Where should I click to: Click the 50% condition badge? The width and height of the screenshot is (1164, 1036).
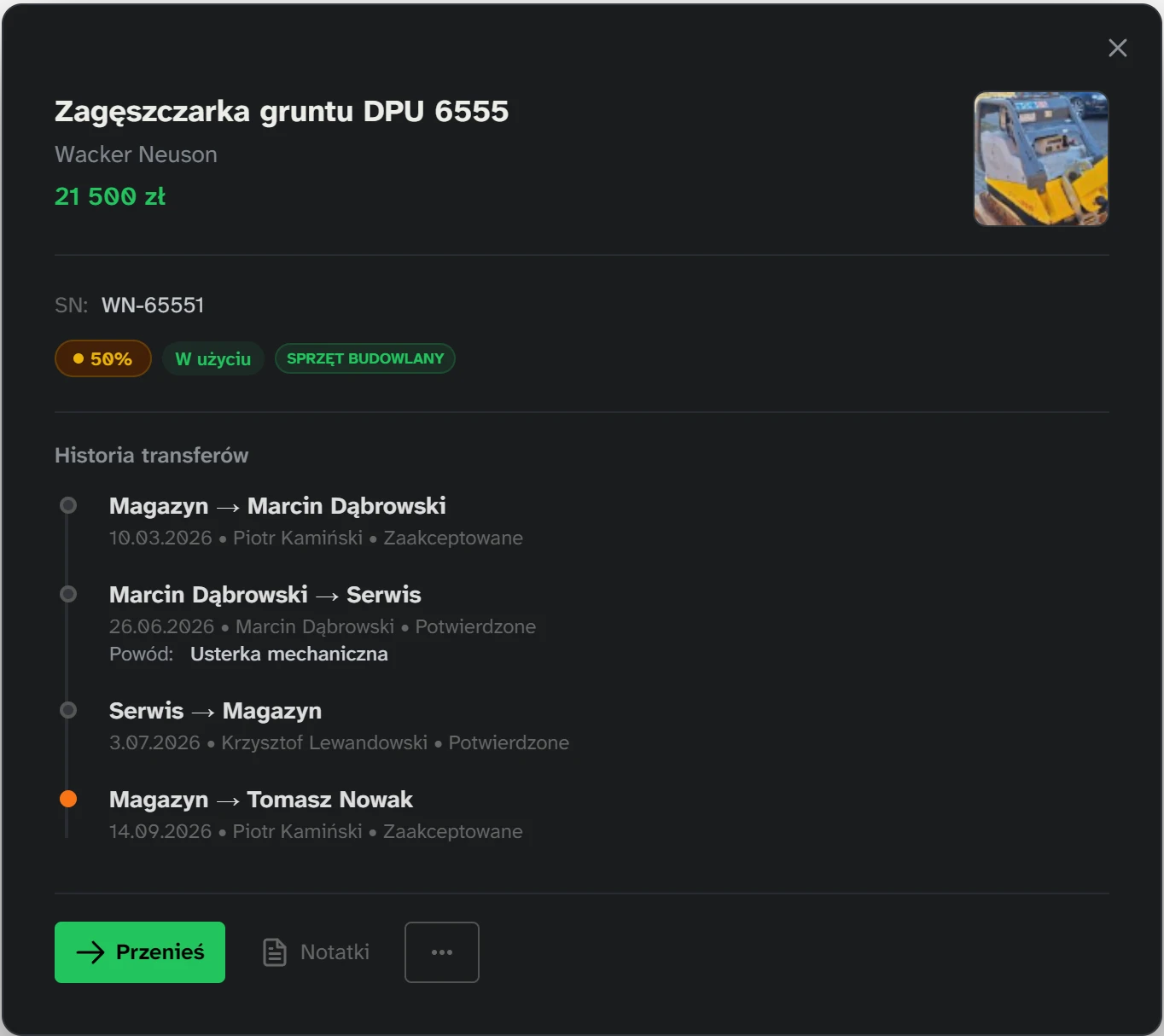103,358
